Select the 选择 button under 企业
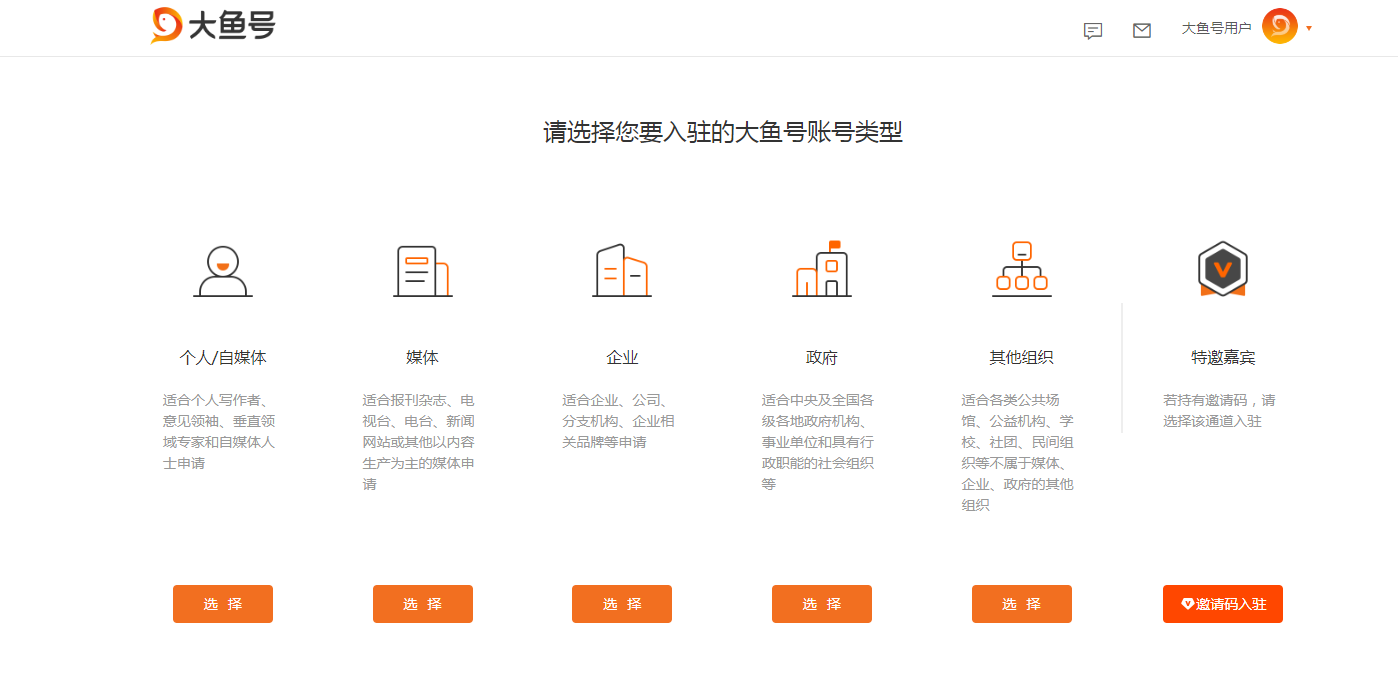This screenshot has height=687, width=1398. (622, 604)
